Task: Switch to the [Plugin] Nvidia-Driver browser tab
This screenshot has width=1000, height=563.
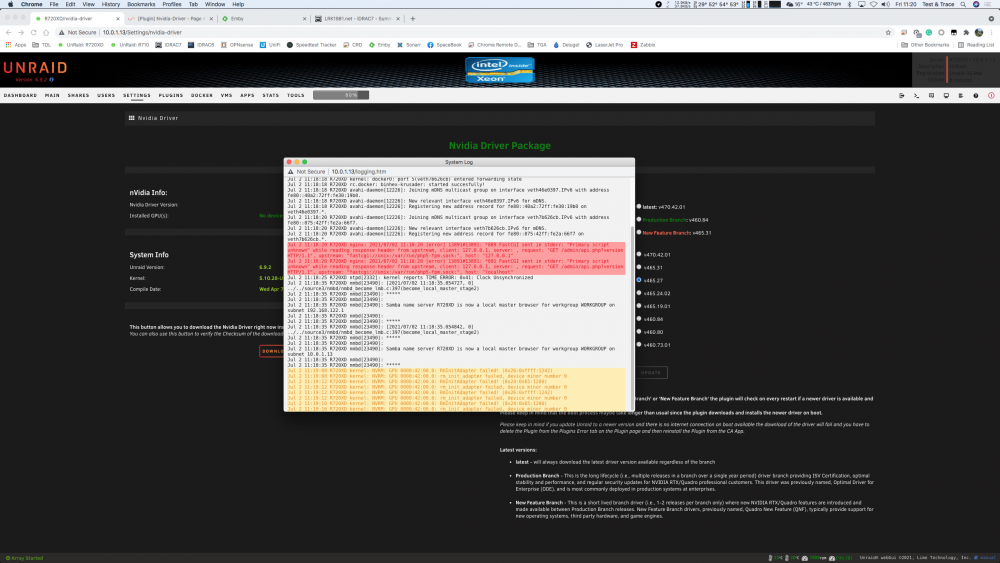Action: (x=170, y=18)
